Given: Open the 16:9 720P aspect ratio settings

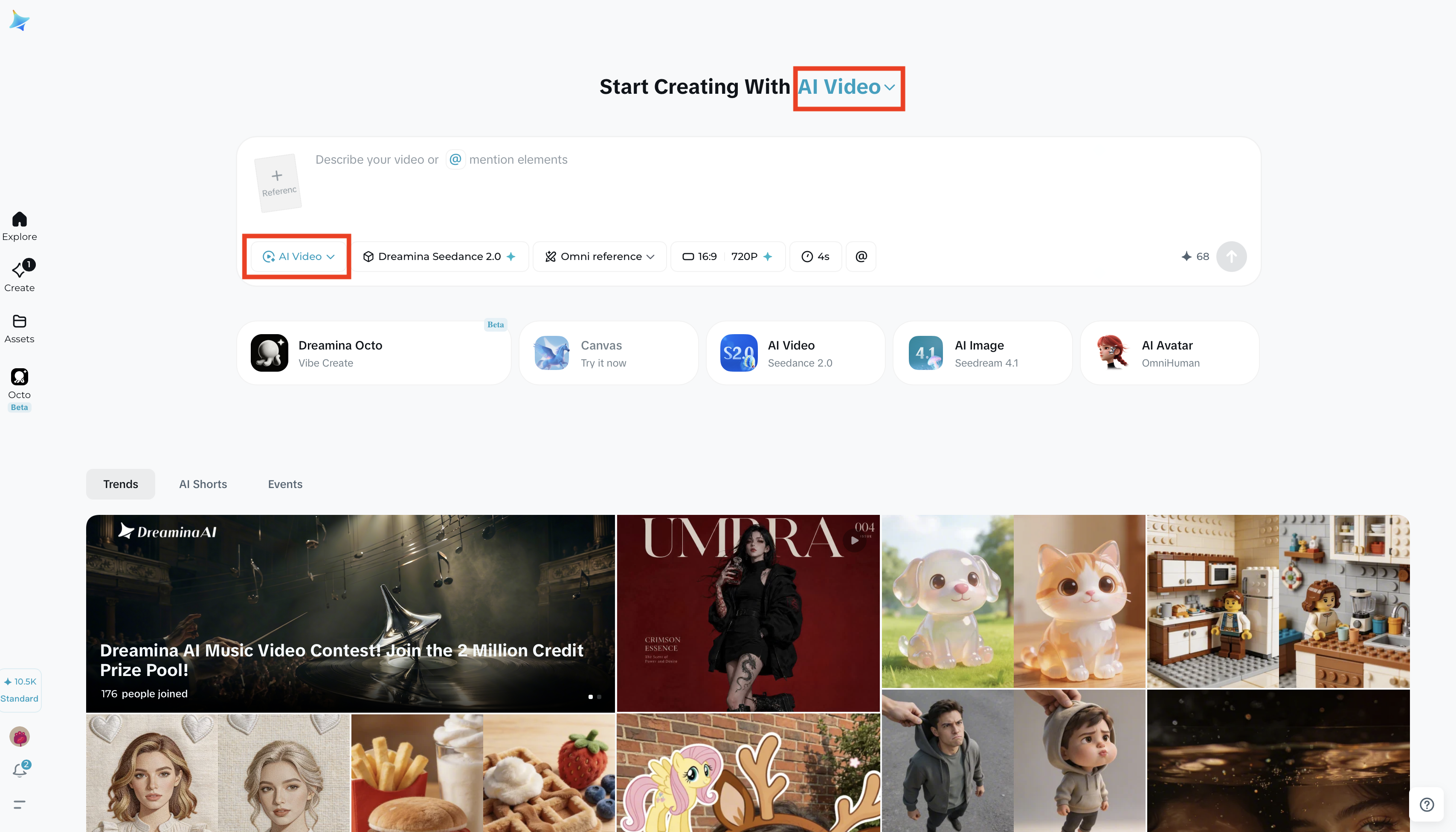Looking at the screenshot, I should 728,257.
